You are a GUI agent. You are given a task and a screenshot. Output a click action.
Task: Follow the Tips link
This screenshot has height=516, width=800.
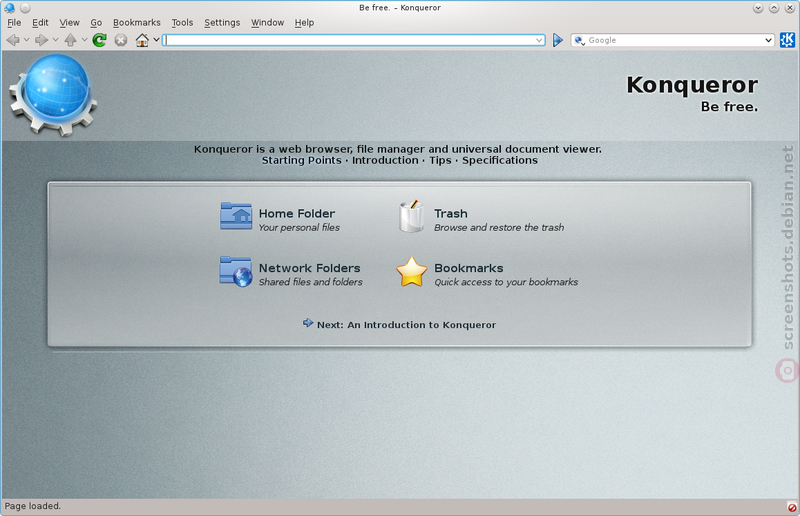click(x=440, y=160)
